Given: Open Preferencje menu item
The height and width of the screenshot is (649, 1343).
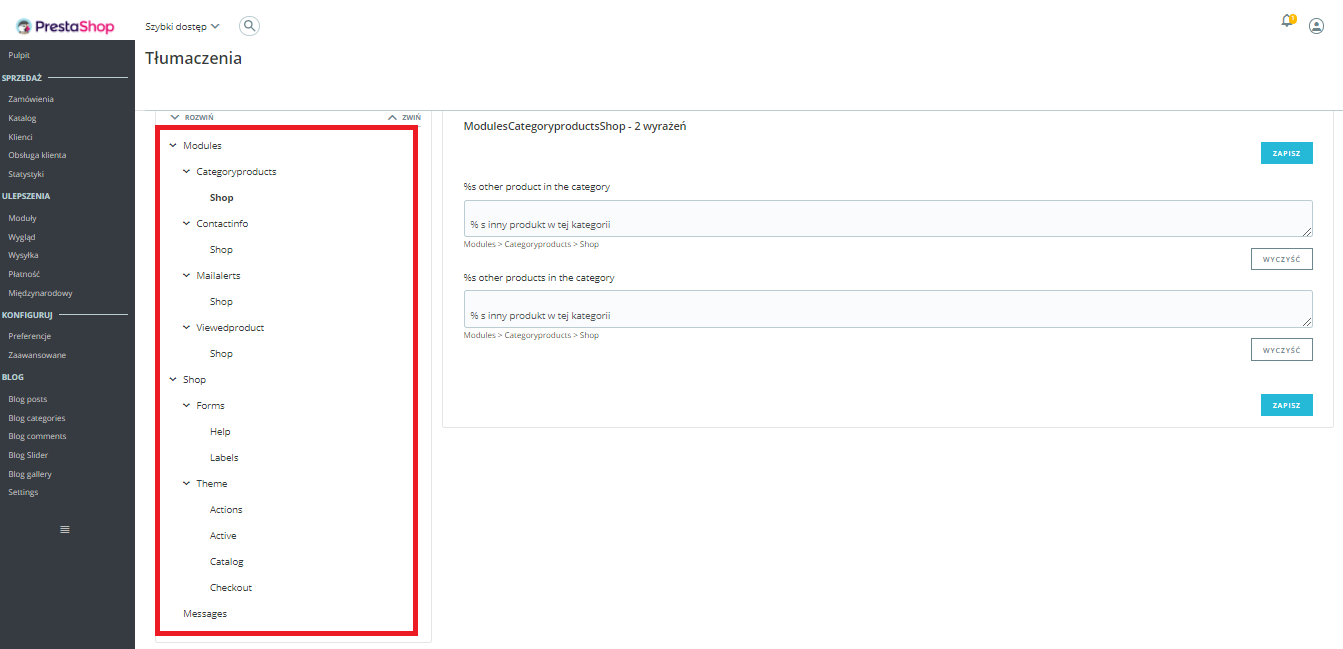Looking at the screenshot, I should pyautogui.click(x=29, y=336).
